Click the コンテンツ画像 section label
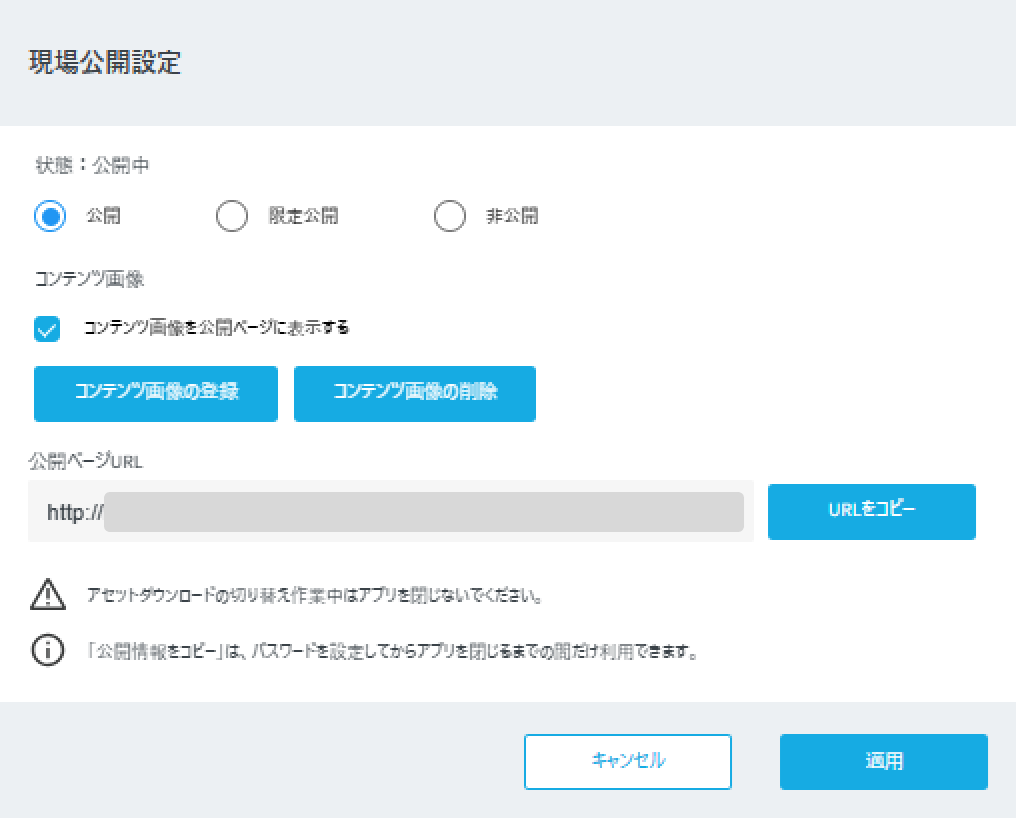Image resolution: width=1016 pixels, height=818 pixels. tap(89, 279)
